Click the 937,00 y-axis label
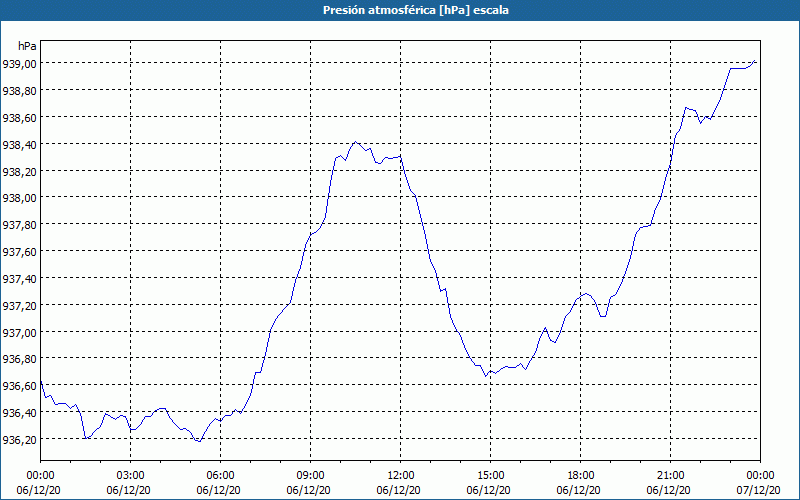This screenshot has height=500, width=800. [19, 332]
